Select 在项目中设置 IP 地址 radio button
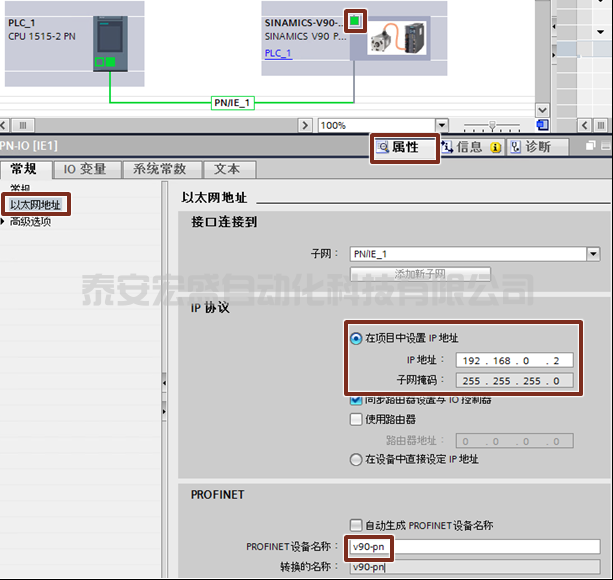 (356, 338)
